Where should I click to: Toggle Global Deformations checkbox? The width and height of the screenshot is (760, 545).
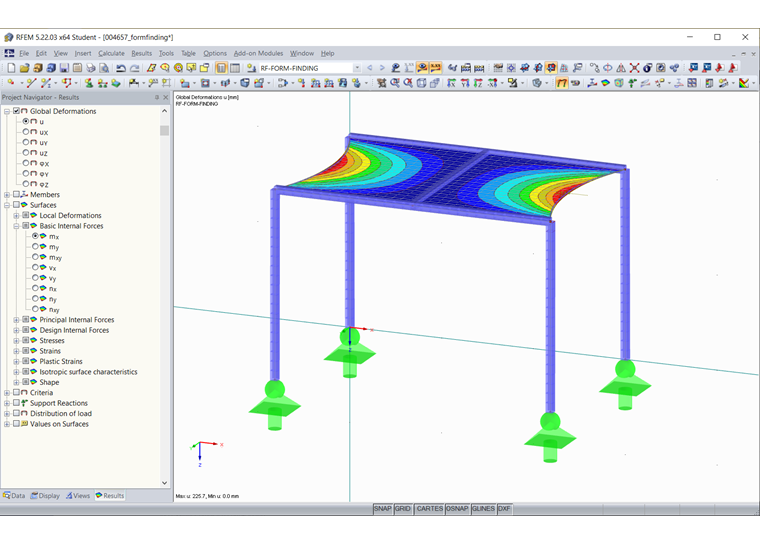coord(16,111)
